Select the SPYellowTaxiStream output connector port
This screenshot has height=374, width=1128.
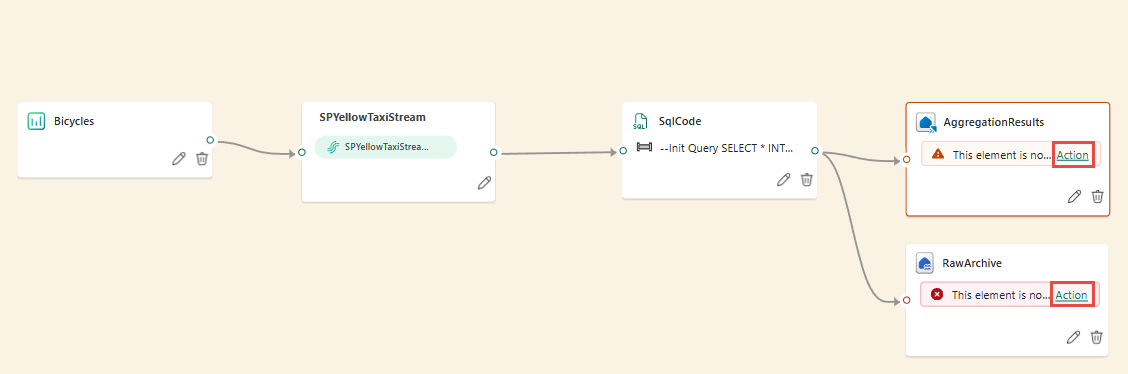[x=494, y=152]
